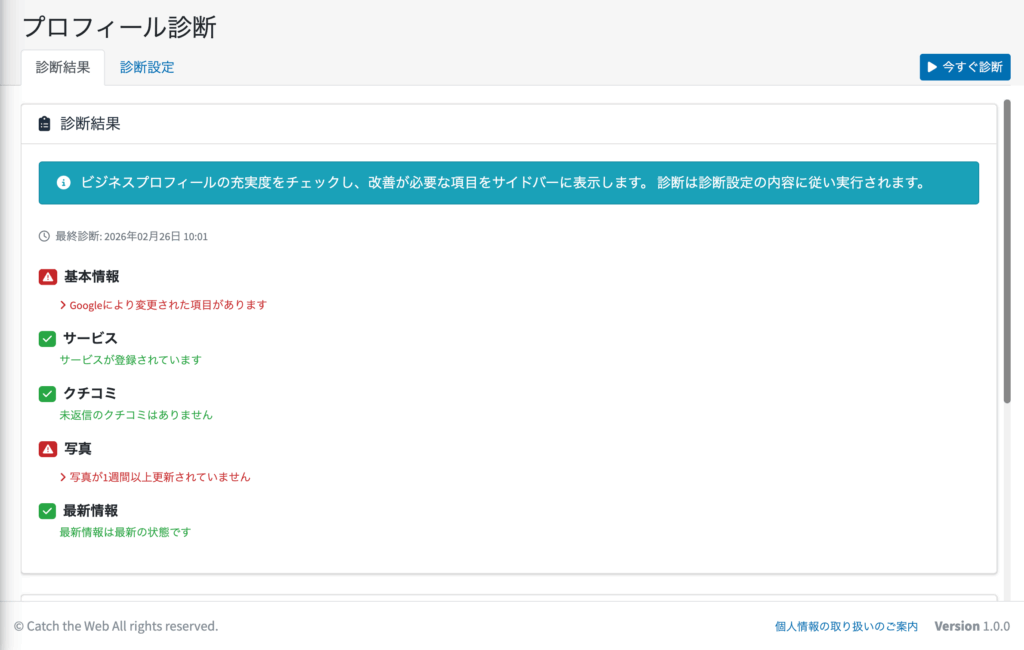Click the clipboard icon in 診断結果 header
This screenshot has height=650, width=1024.
point(44,124)
